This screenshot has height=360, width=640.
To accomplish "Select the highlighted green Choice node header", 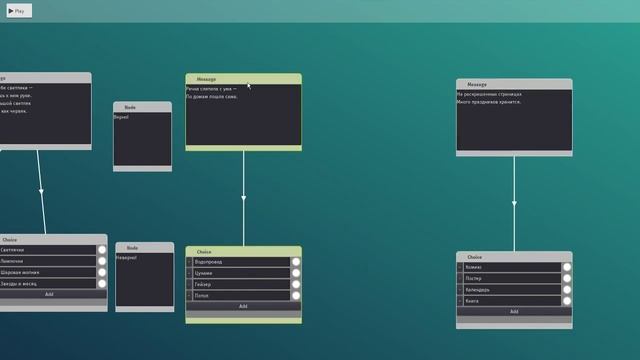I will point(244,251).
